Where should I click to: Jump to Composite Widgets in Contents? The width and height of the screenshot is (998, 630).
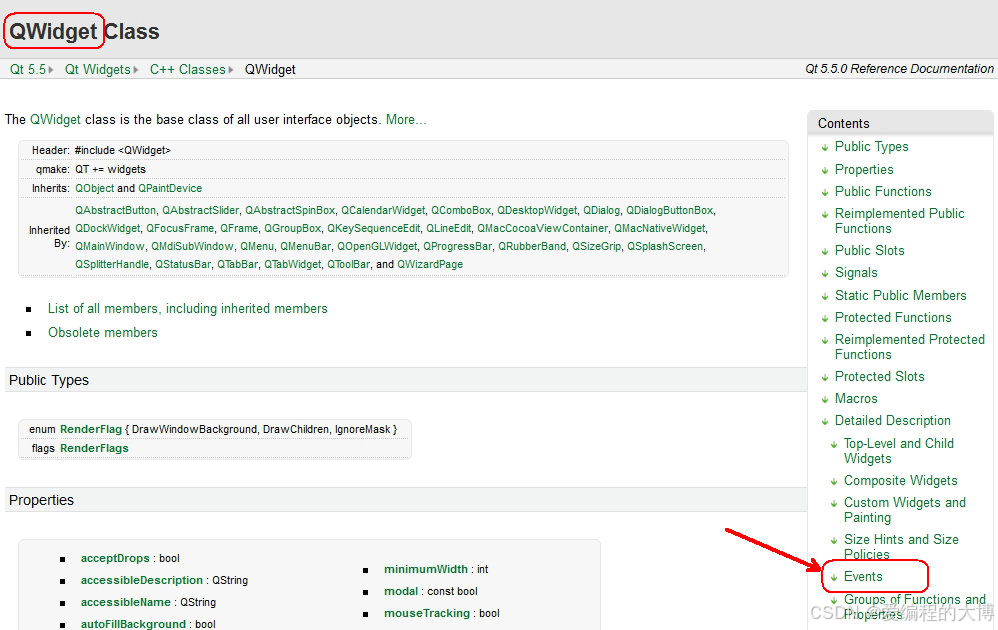coord(901,481)
